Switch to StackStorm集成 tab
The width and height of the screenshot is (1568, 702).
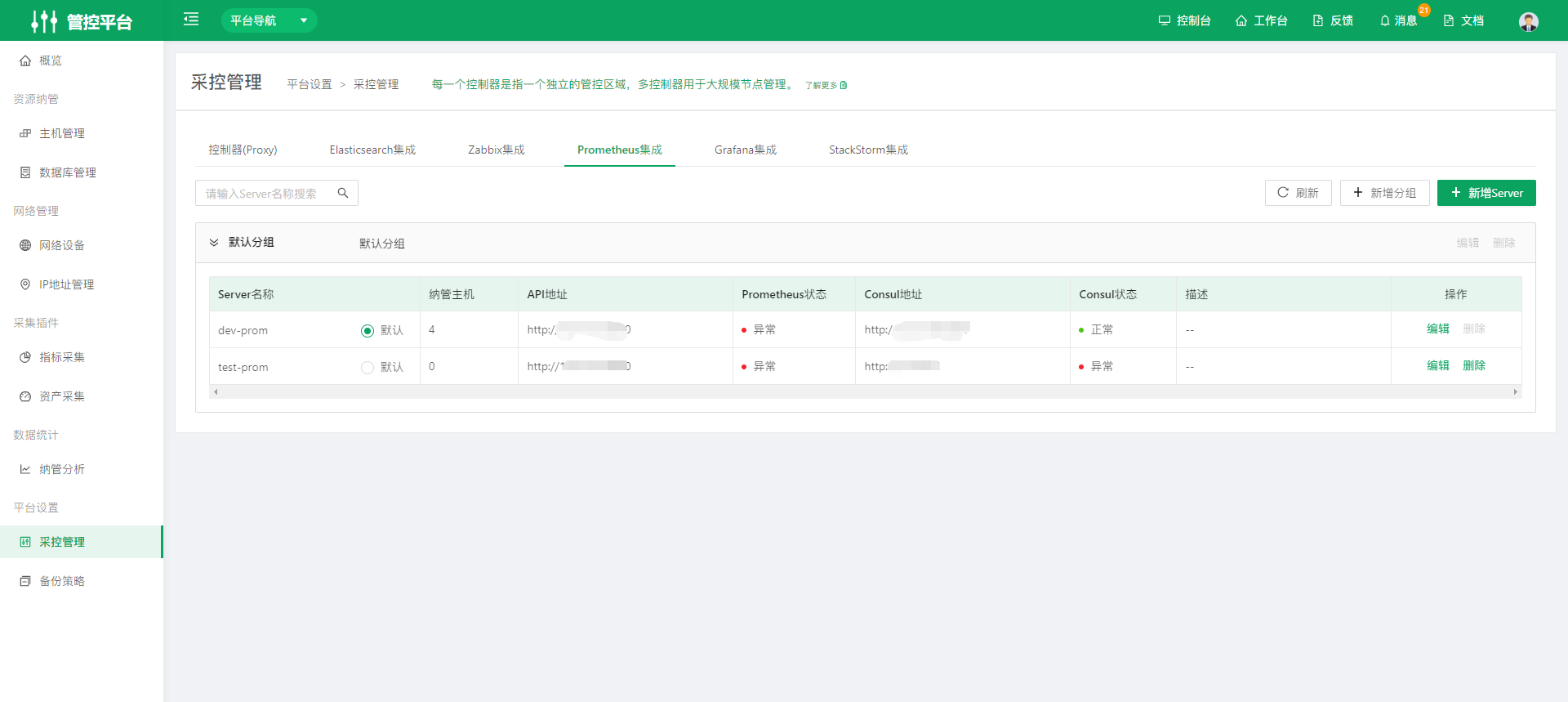(x=868, y=150)
